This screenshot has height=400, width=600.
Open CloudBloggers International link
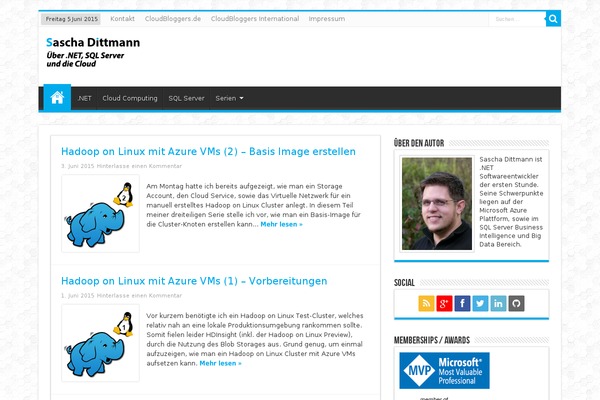coord(255,19)
